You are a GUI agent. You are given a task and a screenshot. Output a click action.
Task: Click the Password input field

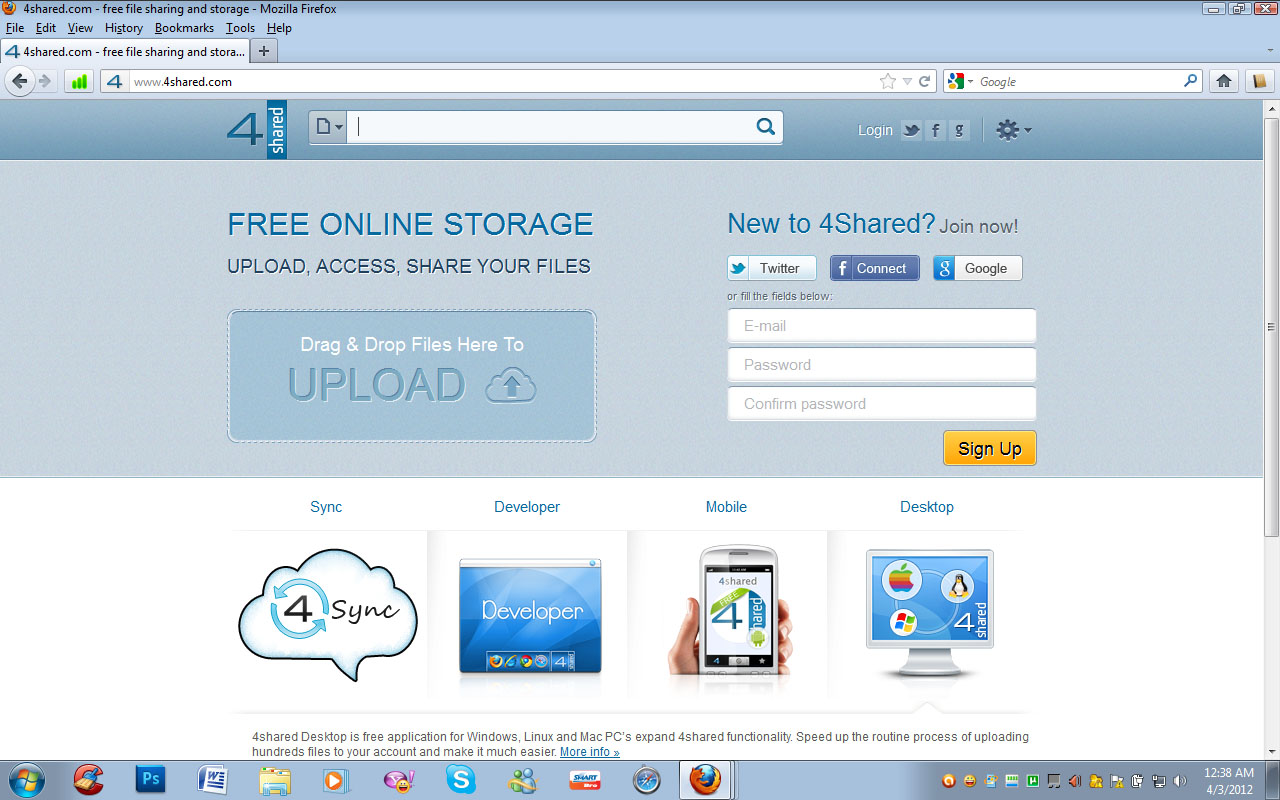pos(882,365)
